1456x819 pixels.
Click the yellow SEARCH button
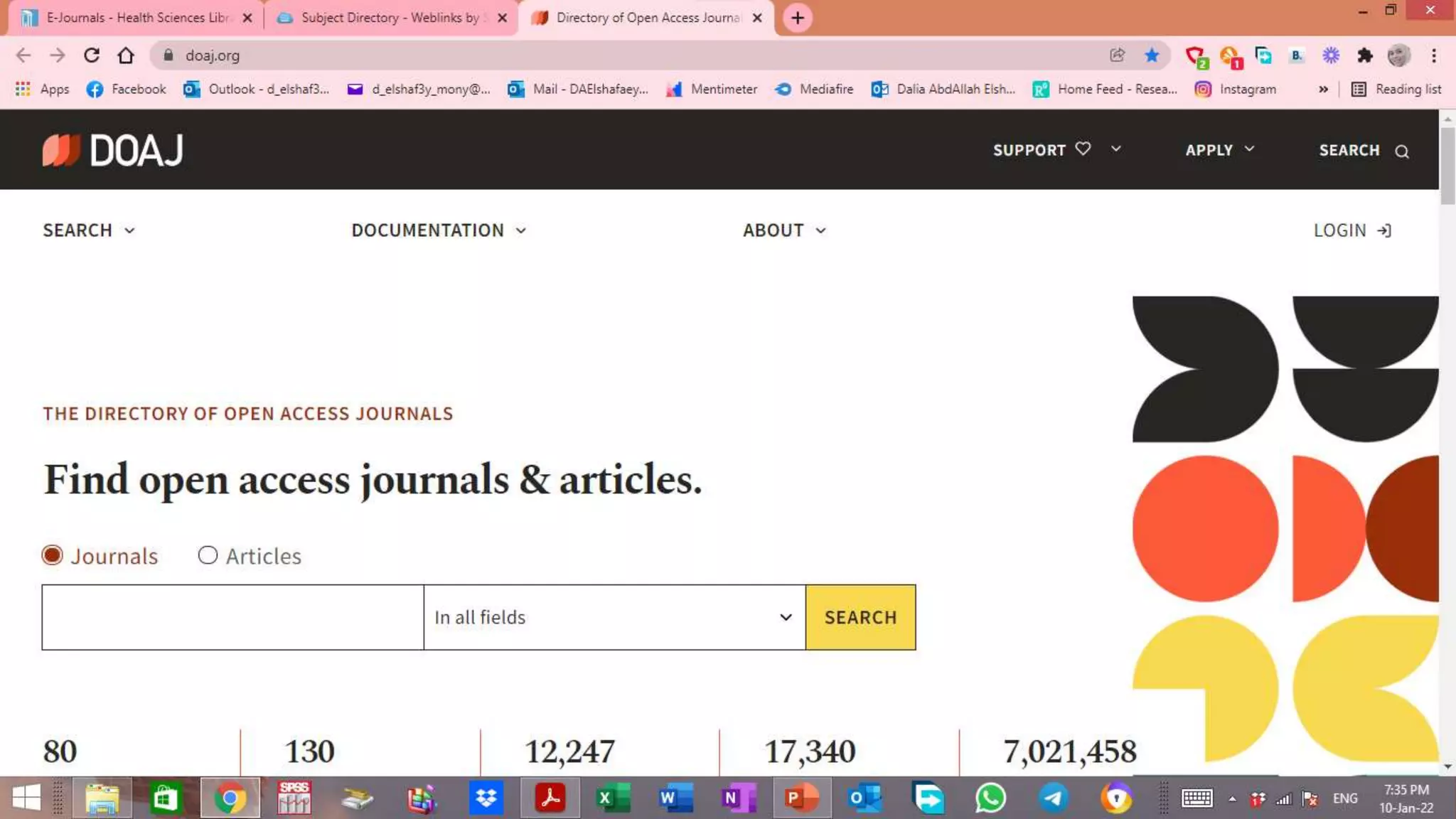tap(860, 617)
